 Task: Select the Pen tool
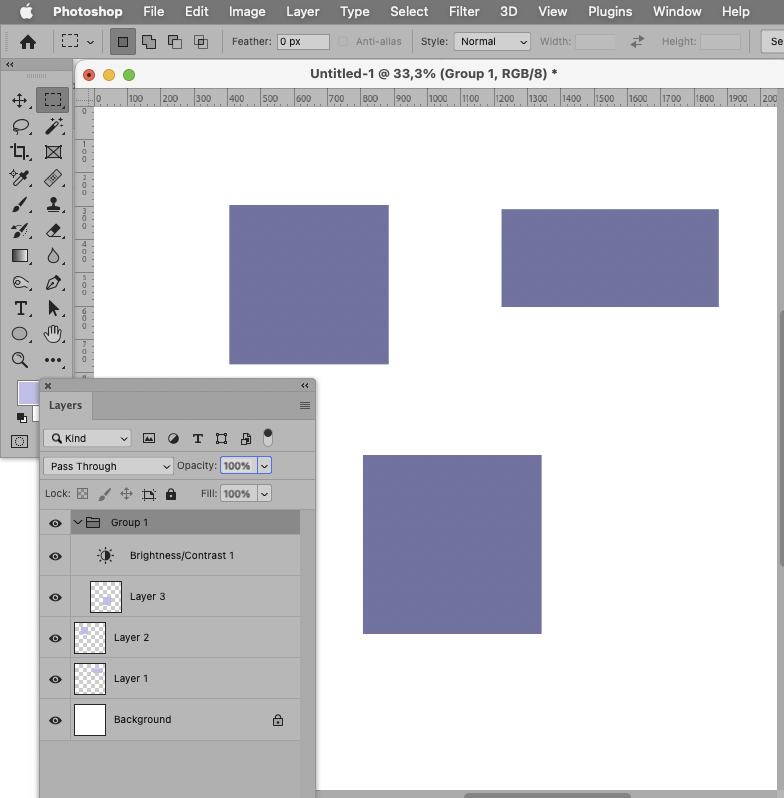point(53,282)
